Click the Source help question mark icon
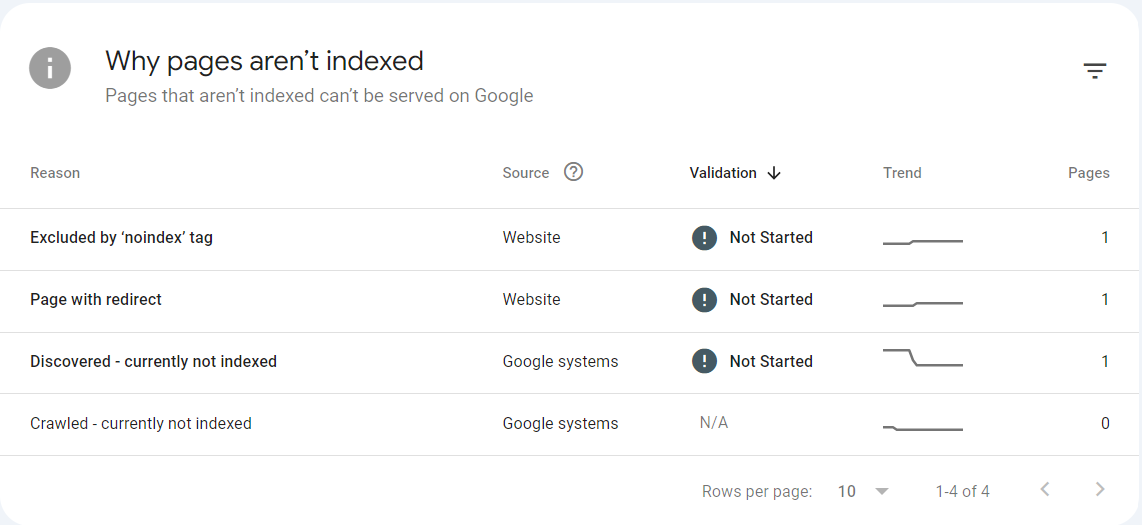Screen dimensions: 1142x525 coord(573,172)
